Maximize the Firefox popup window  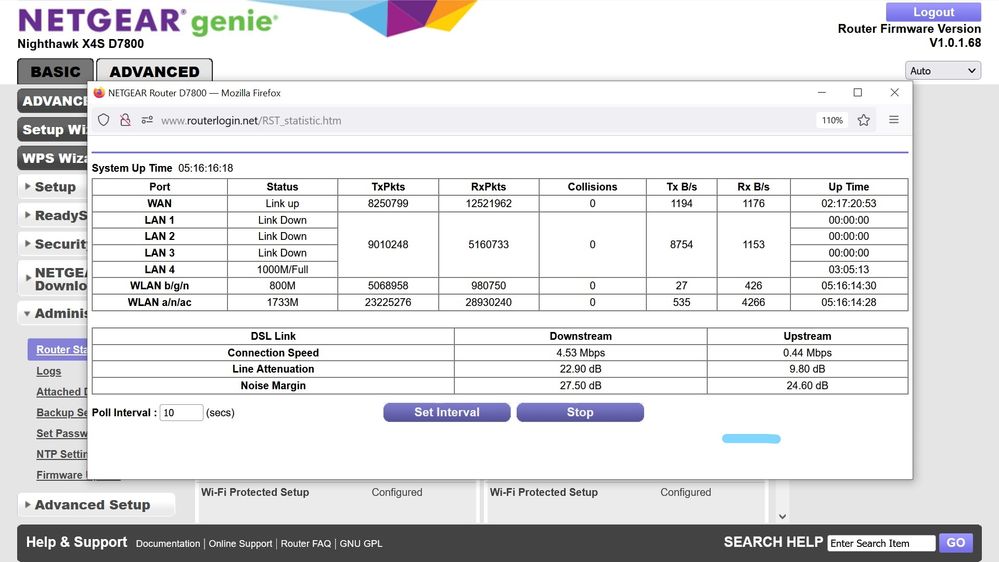857,93
